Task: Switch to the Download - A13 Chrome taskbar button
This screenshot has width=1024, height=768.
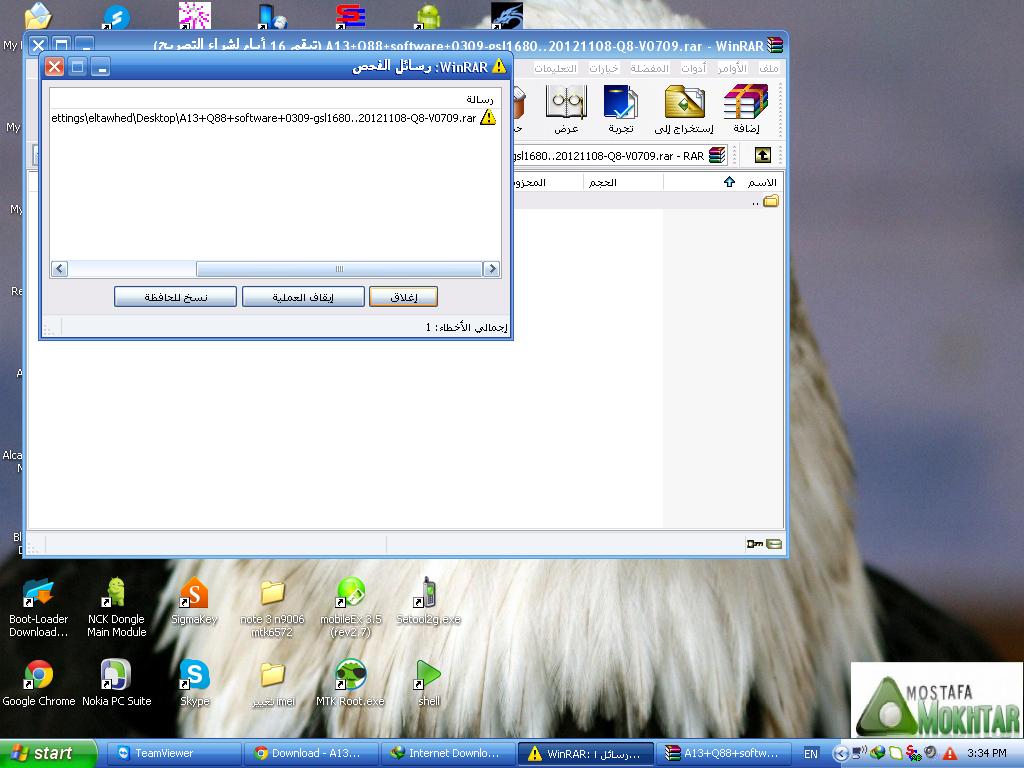Action: coord(311,753)
